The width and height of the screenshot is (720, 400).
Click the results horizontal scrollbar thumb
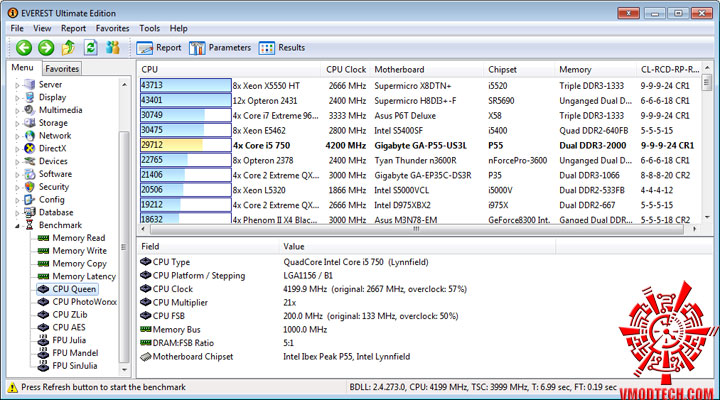tap(416, 229)
